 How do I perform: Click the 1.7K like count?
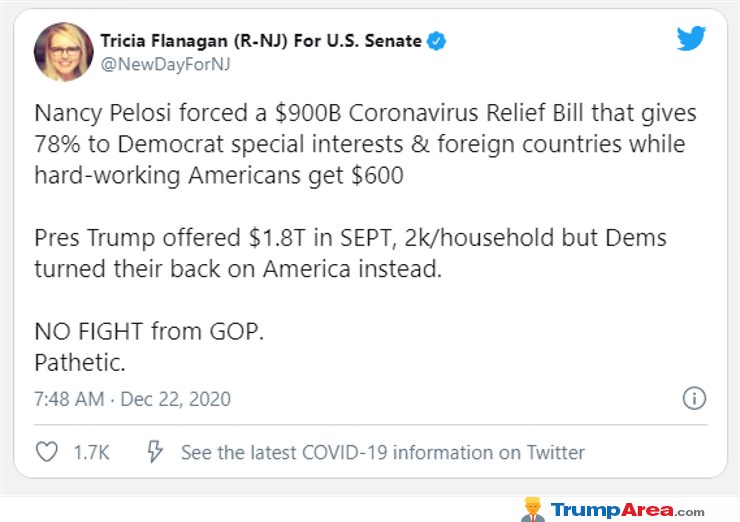tap(92, 453)
